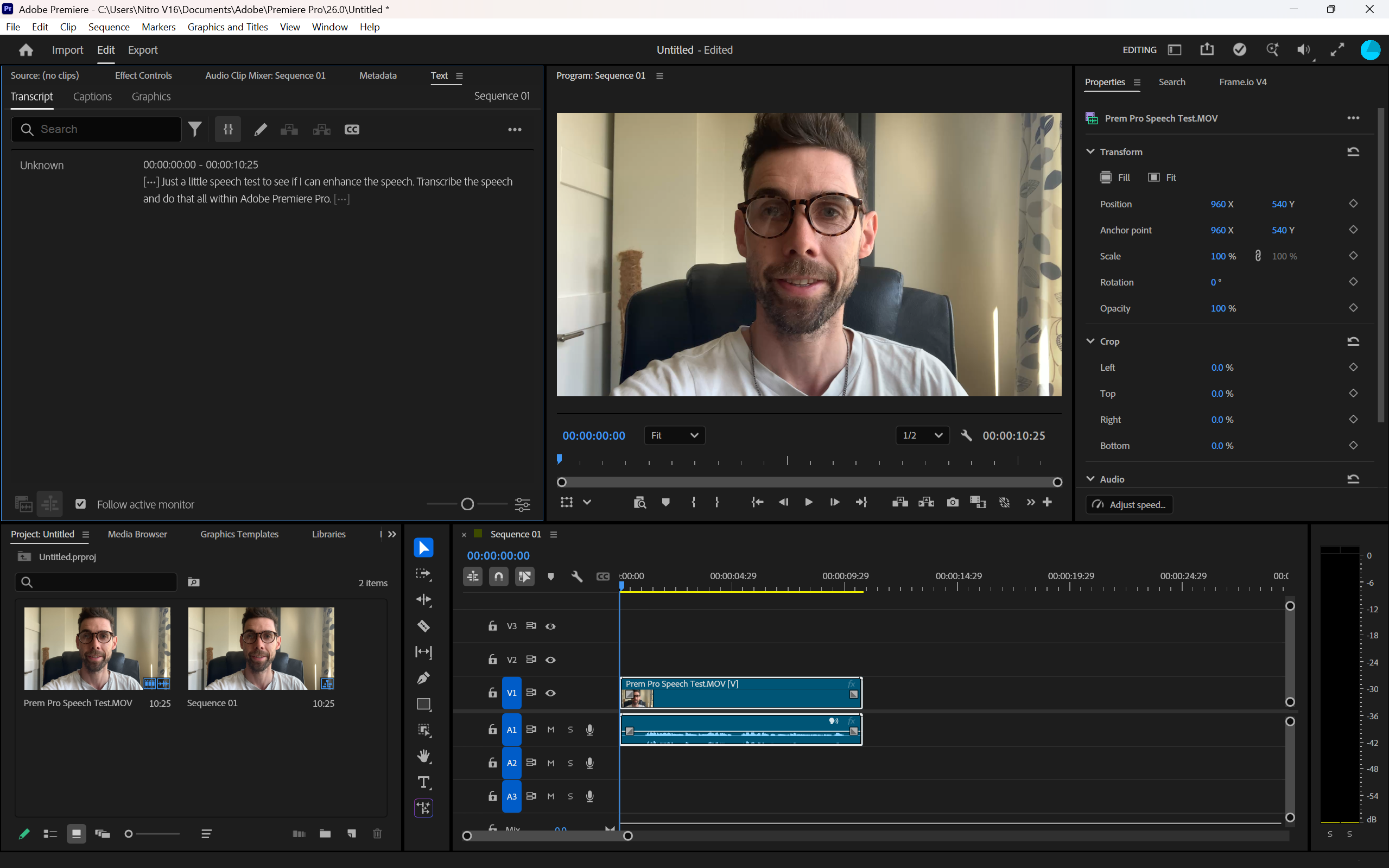Select the Selection tool arrow
The width and height of the screenshot is (1389, 868).
423,548
